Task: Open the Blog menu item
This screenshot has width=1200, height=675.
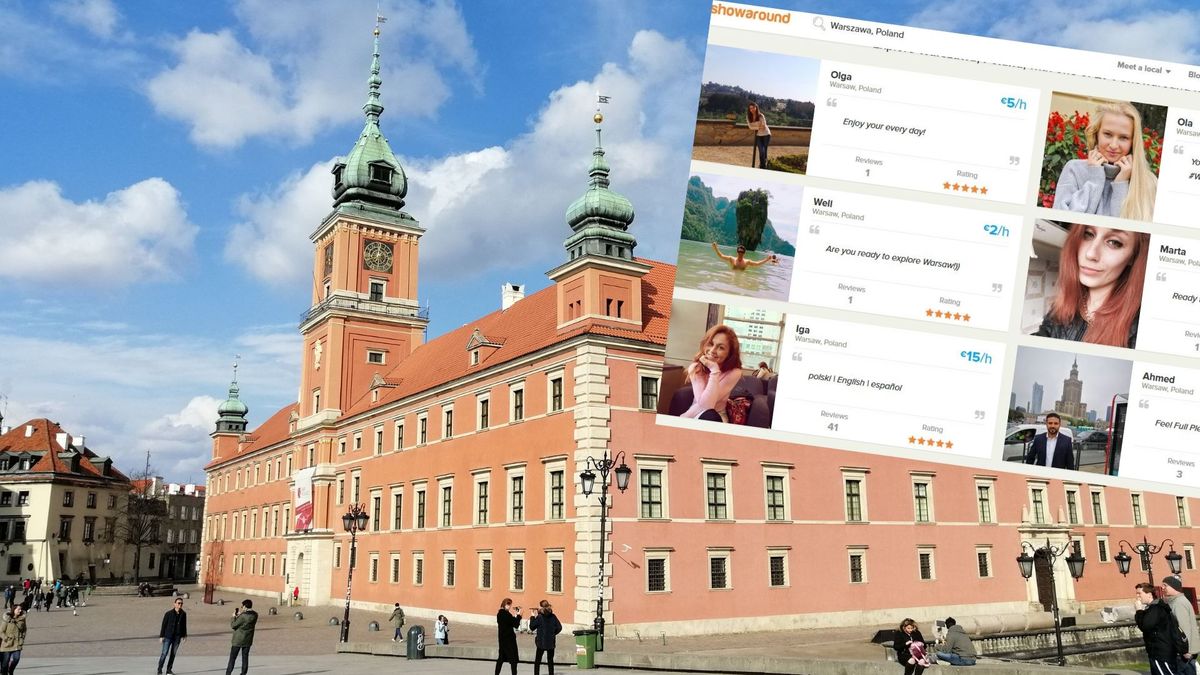Action: click(x=1193, y=76)
